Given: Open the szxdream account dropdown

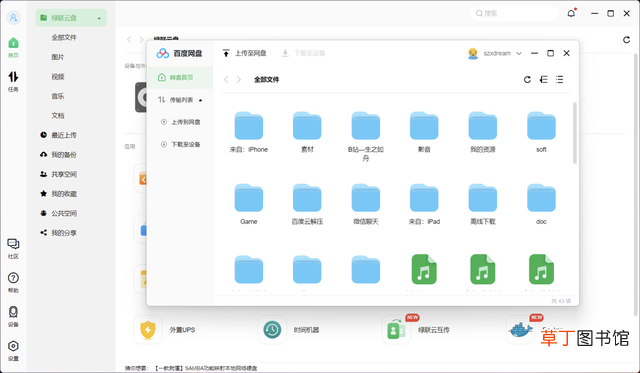Looking at the screenshot, I should click(519, 53).
